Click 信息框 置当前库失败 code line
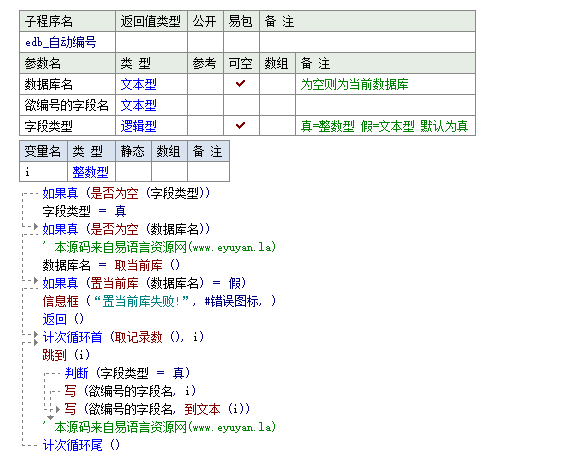 [x=159, y=301]
